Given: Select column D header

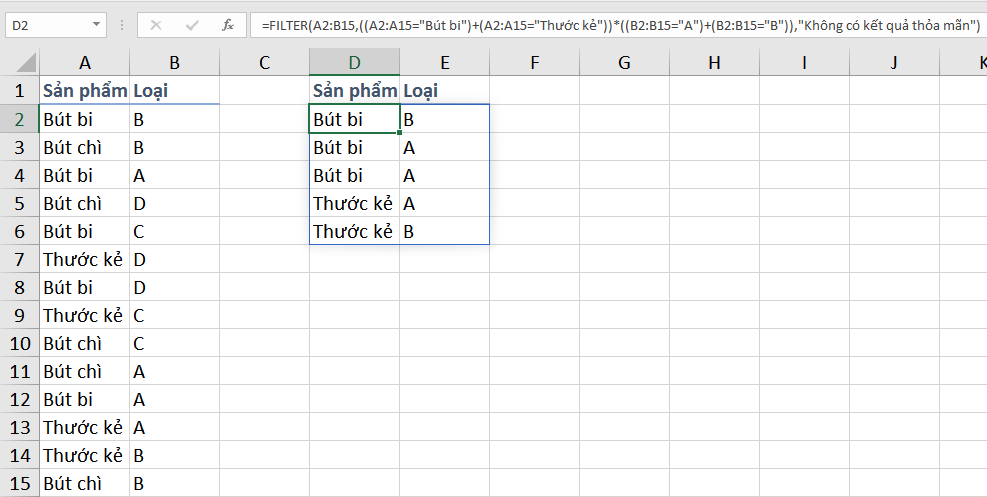Looking at the screenshot, I should pyautogui.click(x=354, y=63).
